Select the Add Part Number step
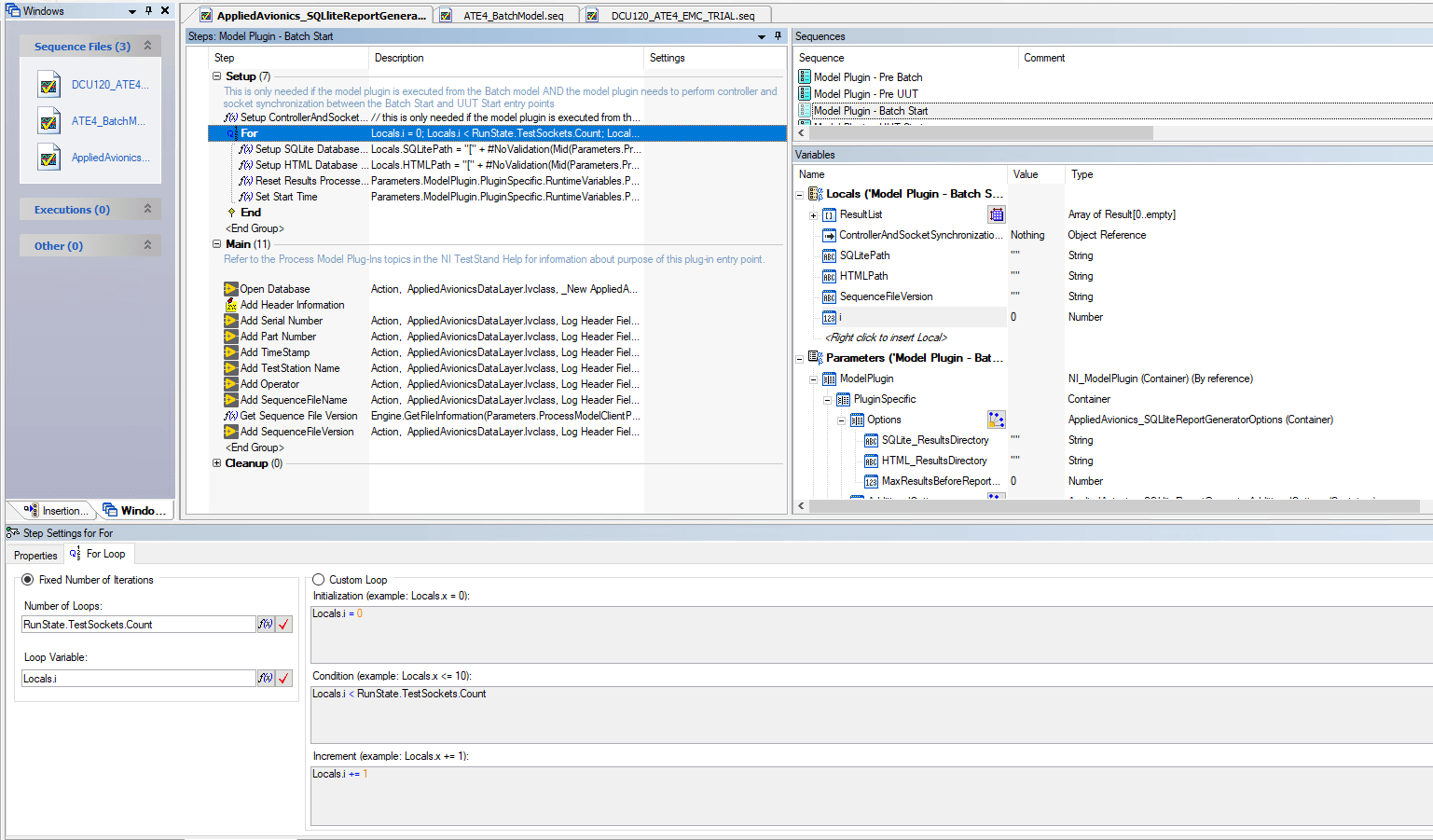 pyautogui.click(x=278, y=337)
